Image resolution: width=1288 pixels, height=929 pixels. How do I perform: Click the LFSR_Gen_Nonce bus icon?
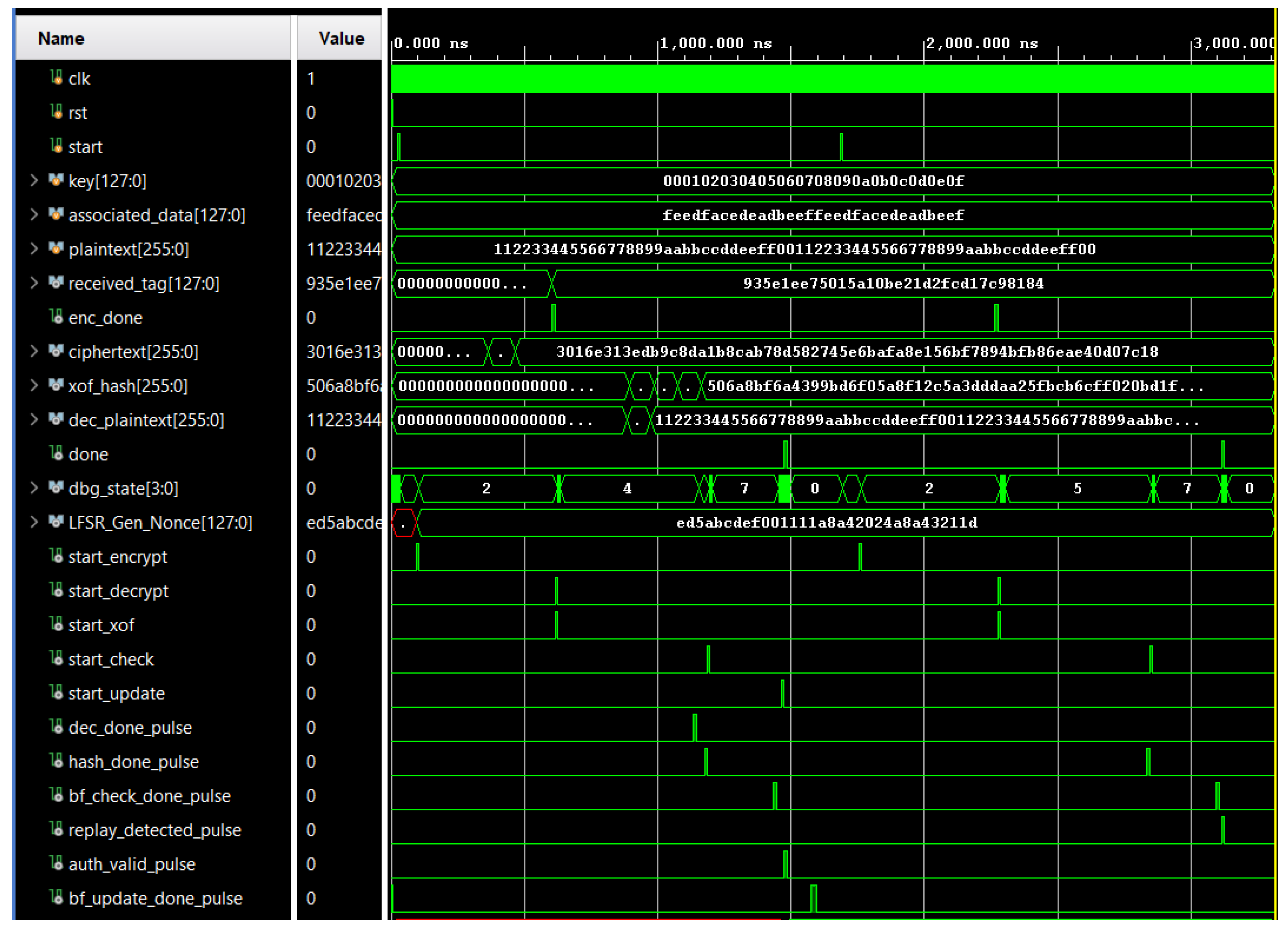(x=56, y=521)
